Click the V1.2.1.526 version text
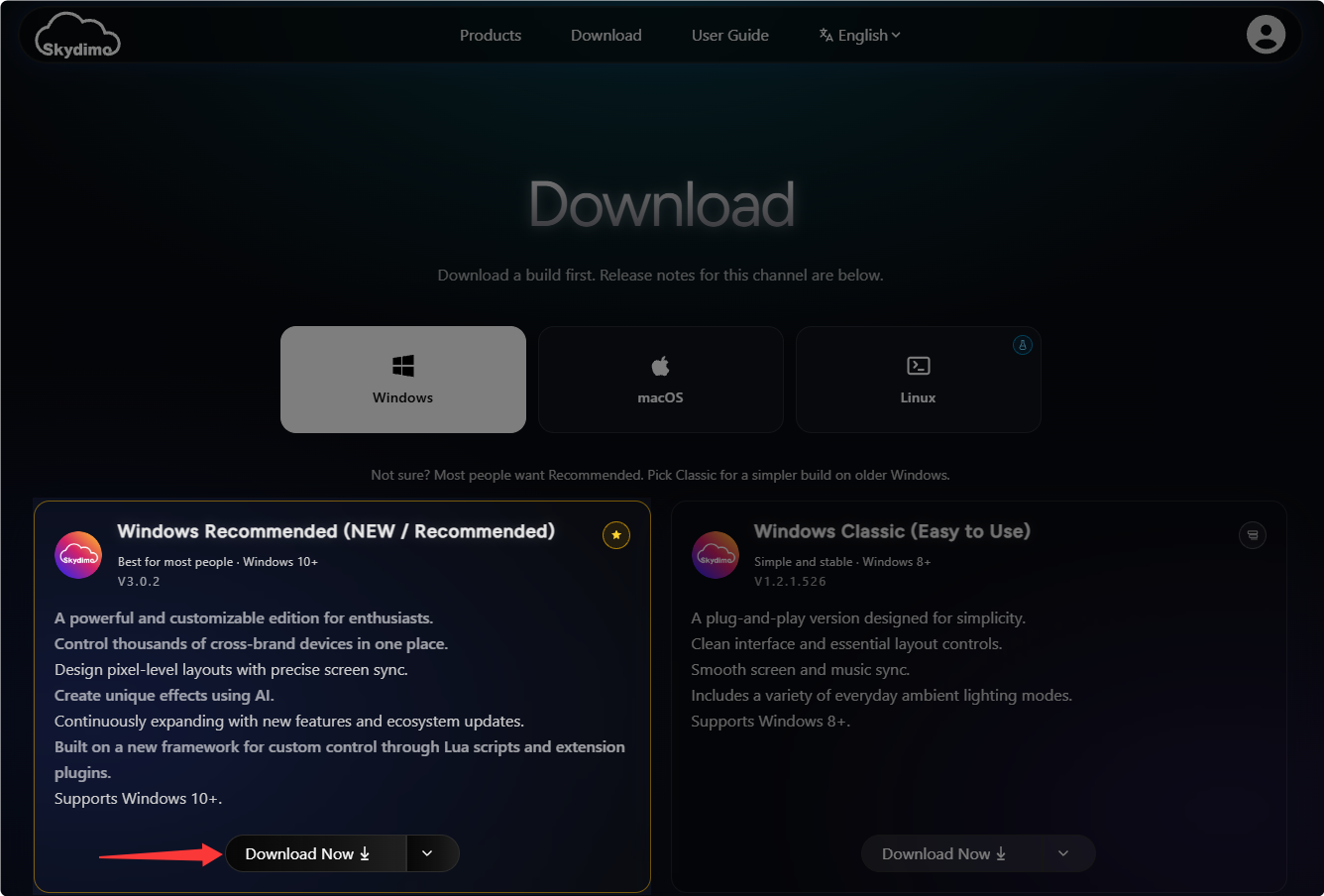This screenshot has width=1324, height=896. click(790, 582)
